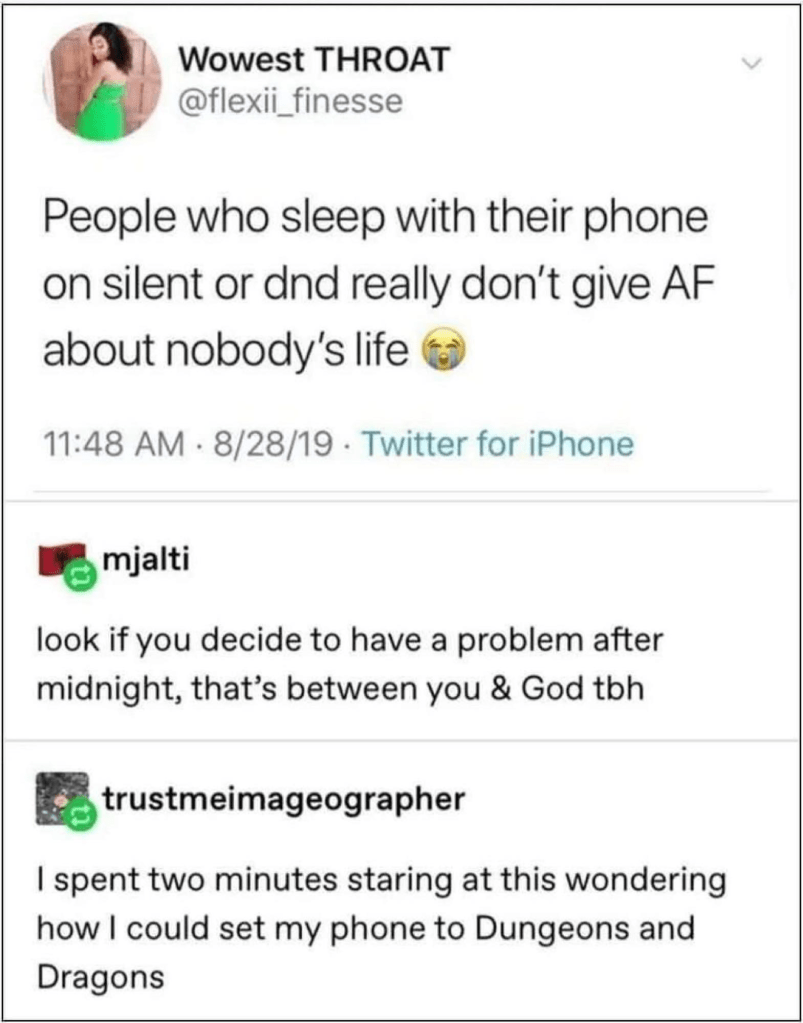
Task: Open the trustmeimageographer blog link
Action: [x=283, y=799]
